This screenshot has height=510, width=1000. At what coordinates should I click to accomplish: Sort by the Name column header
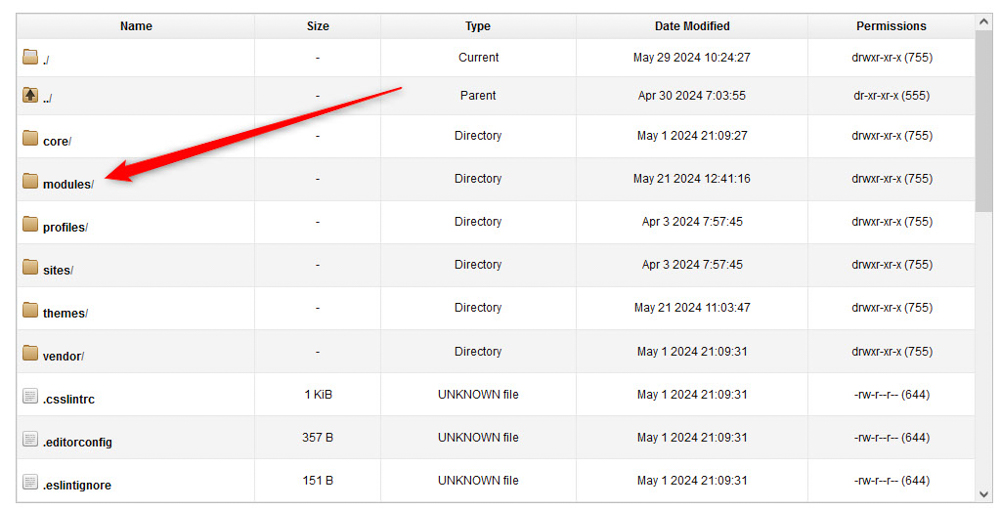coord(136,26)
